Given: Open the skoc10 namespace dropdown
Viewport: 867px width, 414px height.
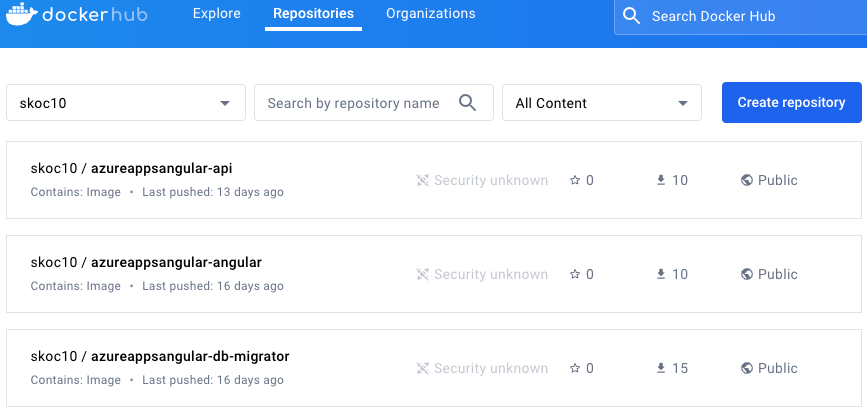Looking at the screenshot, I should [x=126, y=103].
